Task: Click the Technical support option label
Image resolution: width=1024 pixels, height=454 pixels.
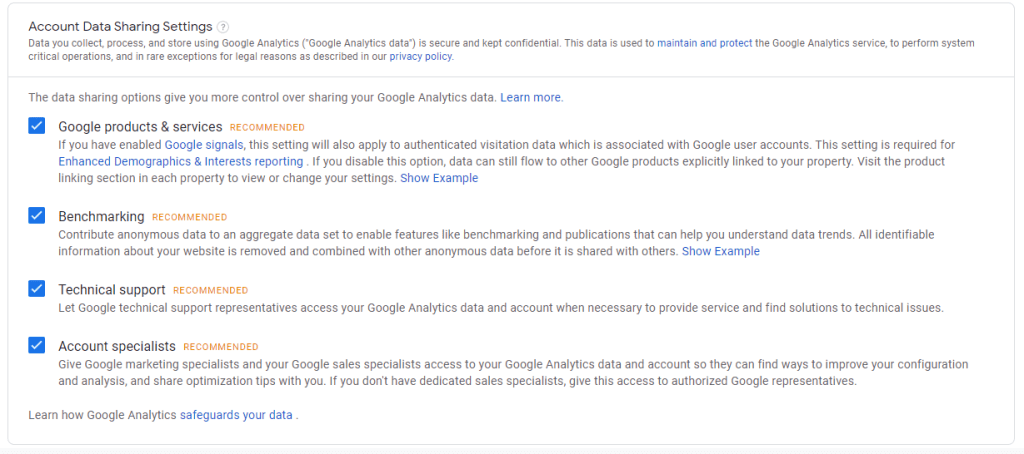Action: (112, 290)
